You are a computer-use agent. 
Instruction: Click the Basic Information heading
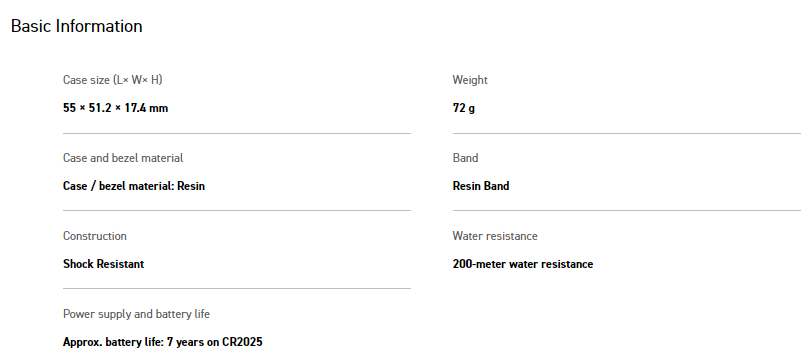(x=76, y=26)
